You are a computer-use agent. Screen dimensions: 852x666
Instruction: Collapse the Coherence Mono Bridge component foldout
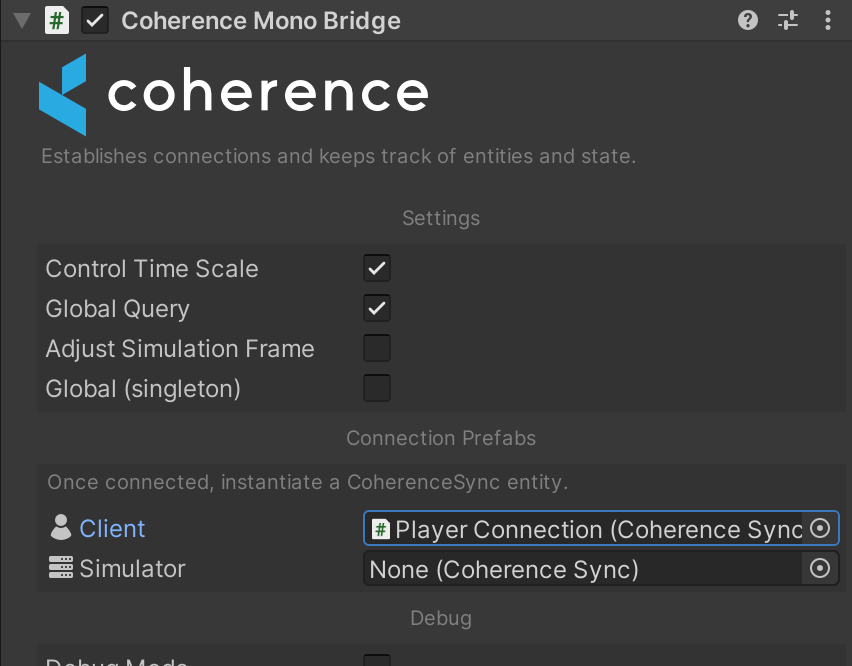point(21,20)
